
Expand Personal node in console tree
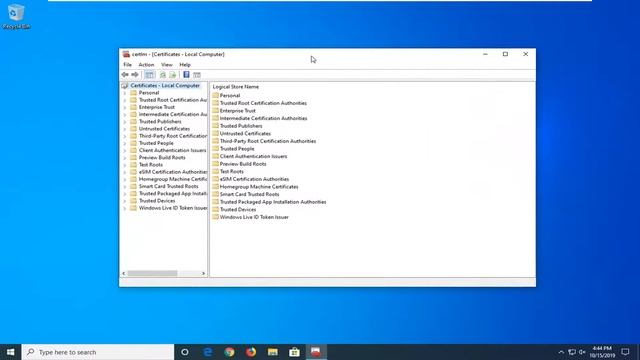pyautogui.click(x=125, y=93)
